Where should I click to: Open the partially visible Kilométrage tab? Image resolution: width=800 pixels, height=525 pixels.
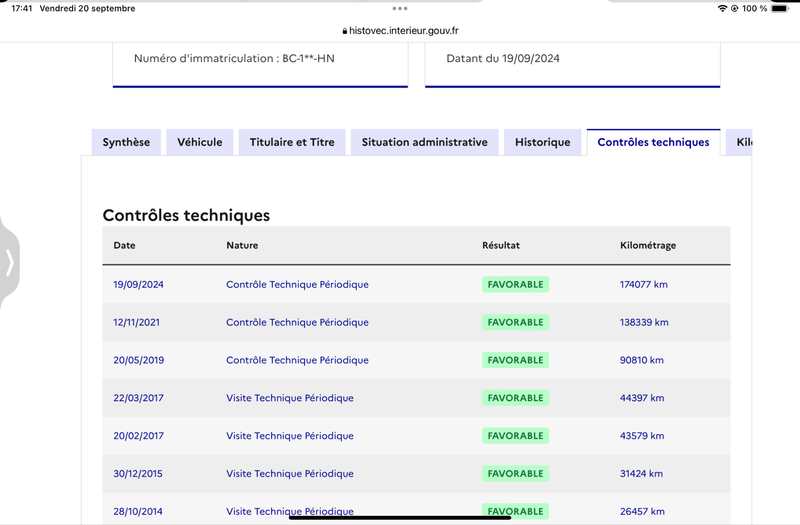[x=739, y=142]
